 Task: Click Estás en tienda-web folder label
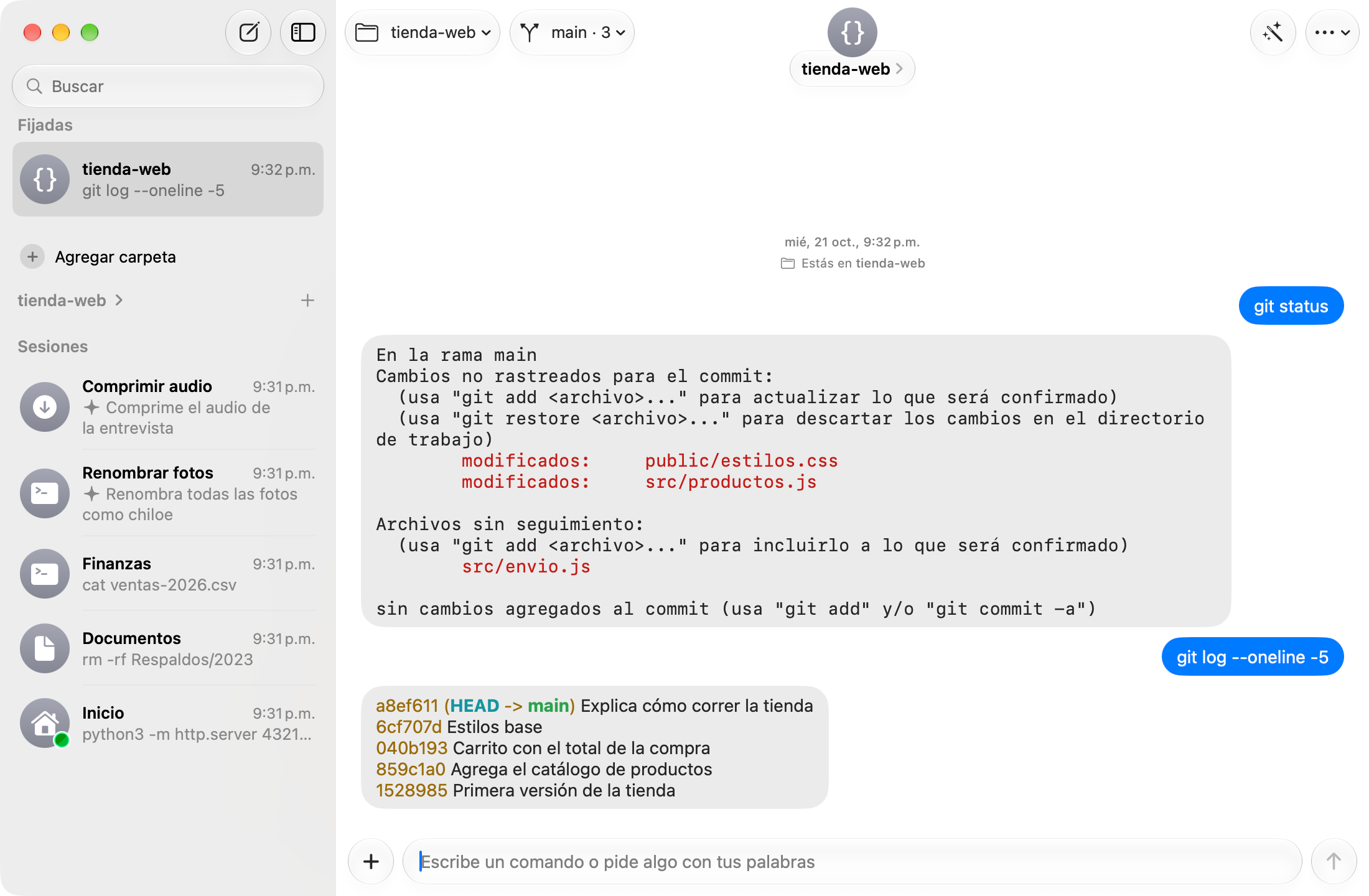(x=853, y=263)
